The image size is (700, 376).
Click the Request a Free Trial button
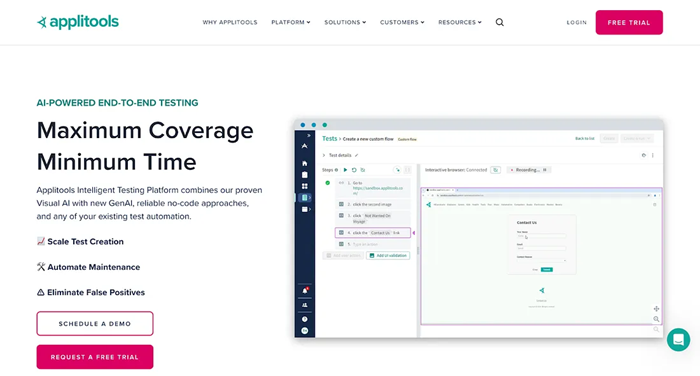coord(95,357)
